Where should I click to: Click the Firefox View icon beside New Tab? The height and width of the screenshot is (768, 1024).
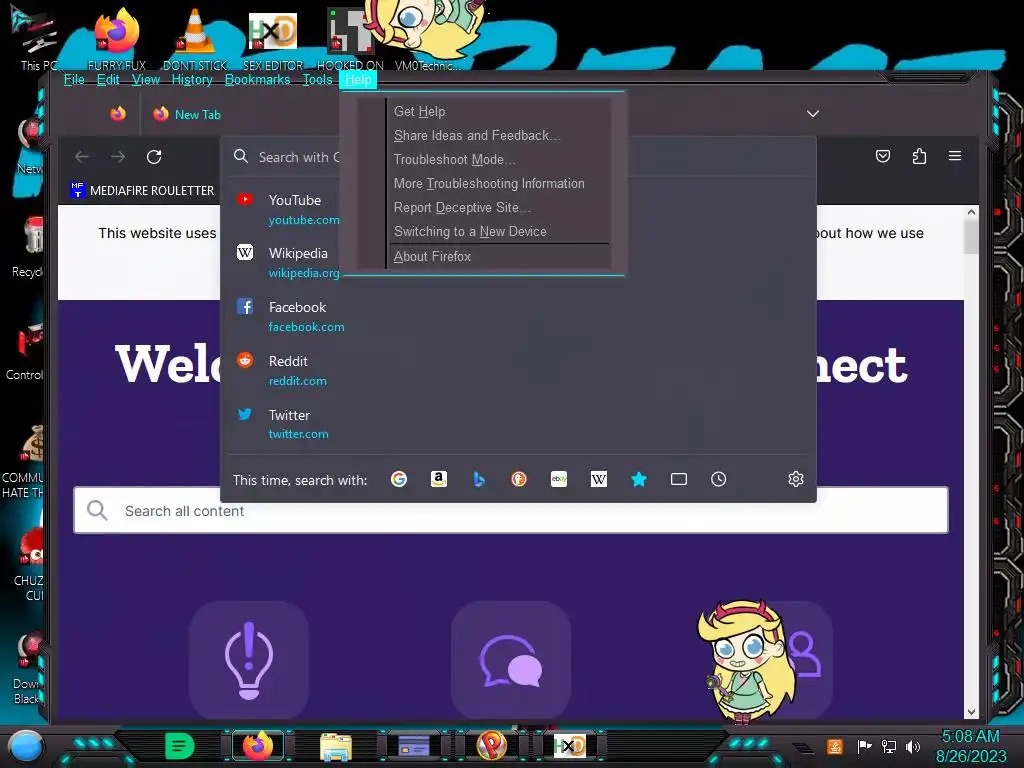(x=118, y=114)
